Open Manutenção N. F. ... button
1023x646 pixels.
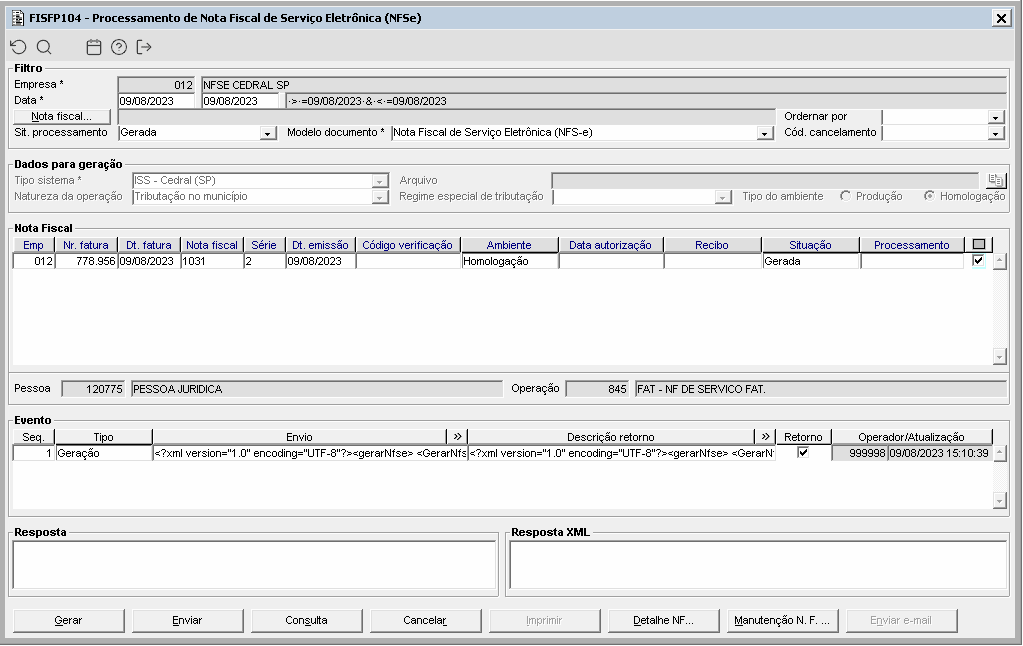click(x=782, y=621)
